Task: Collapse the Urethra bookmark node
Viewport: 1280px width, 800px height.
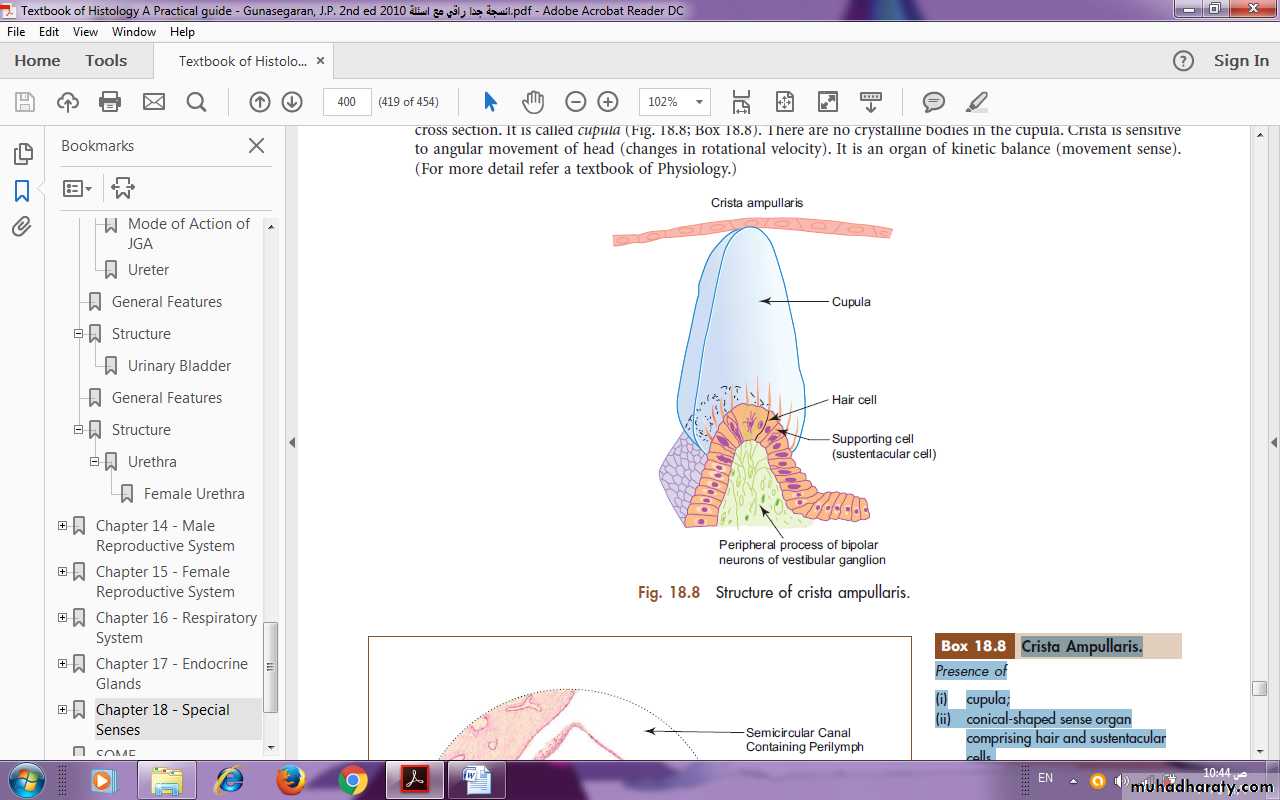Action: (95, 462)
